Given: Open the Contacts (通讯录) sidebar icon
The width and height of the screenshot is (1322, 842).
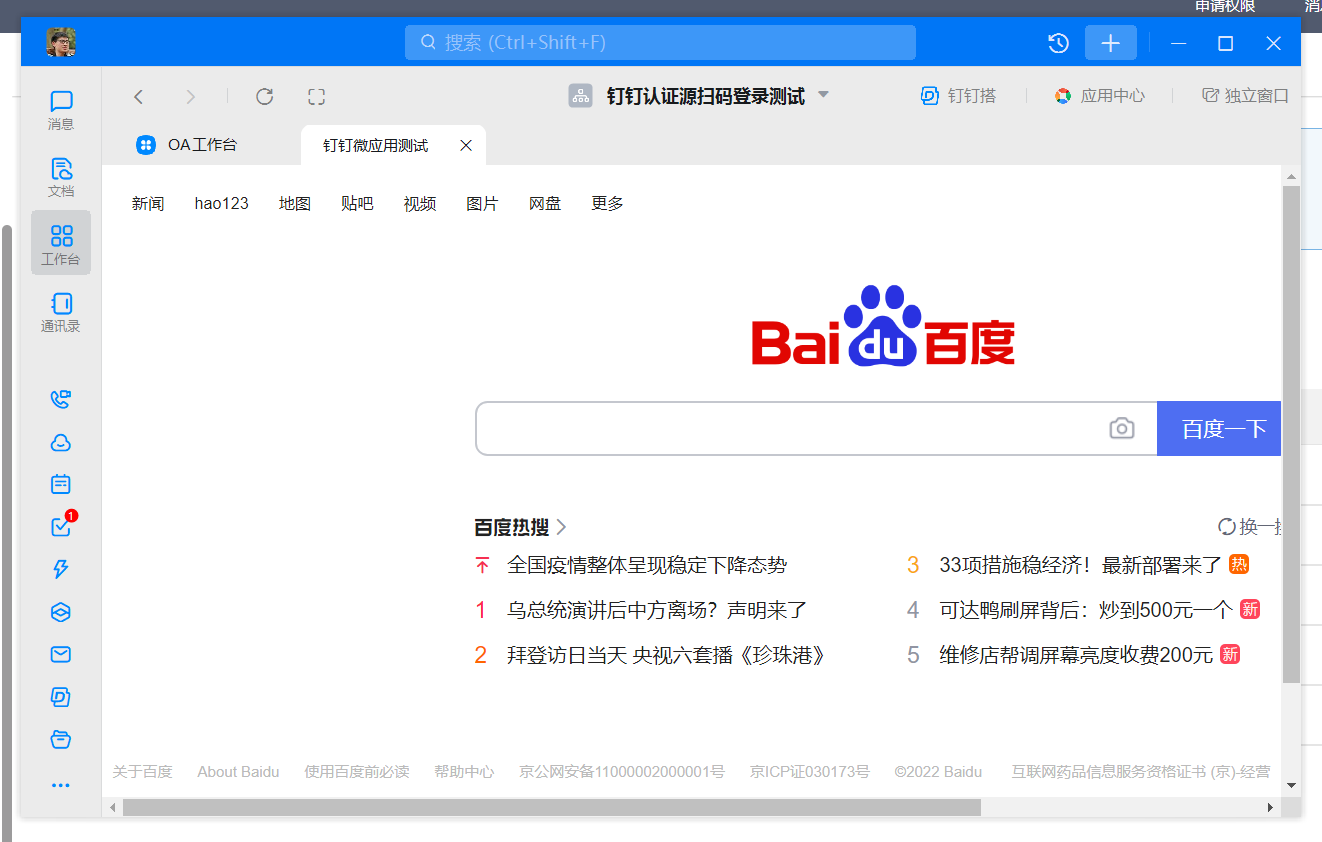Looking at the screenshot, I should click(61, 311).
